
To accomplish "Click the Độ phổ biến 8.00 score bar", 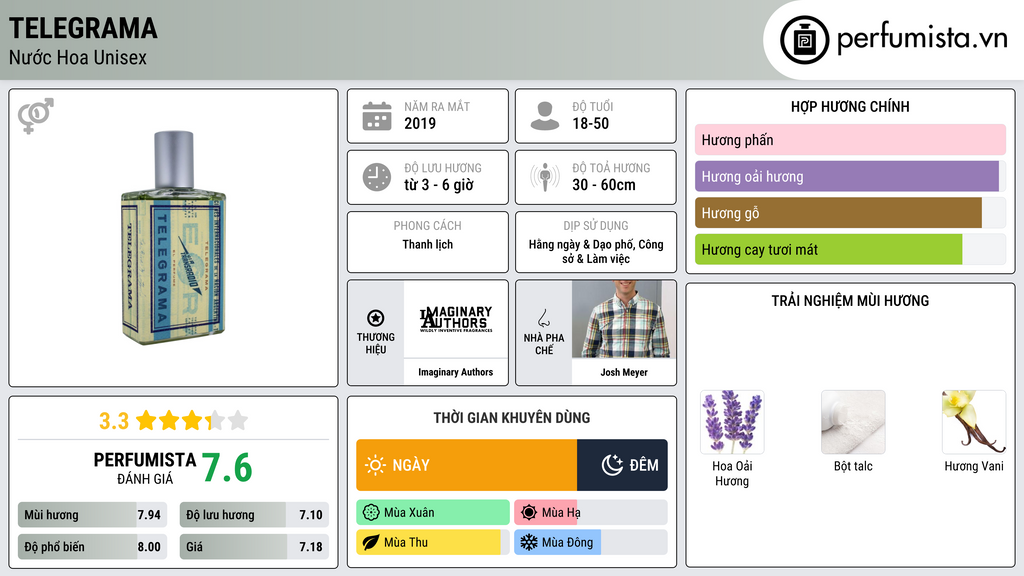I will point(93,547).
